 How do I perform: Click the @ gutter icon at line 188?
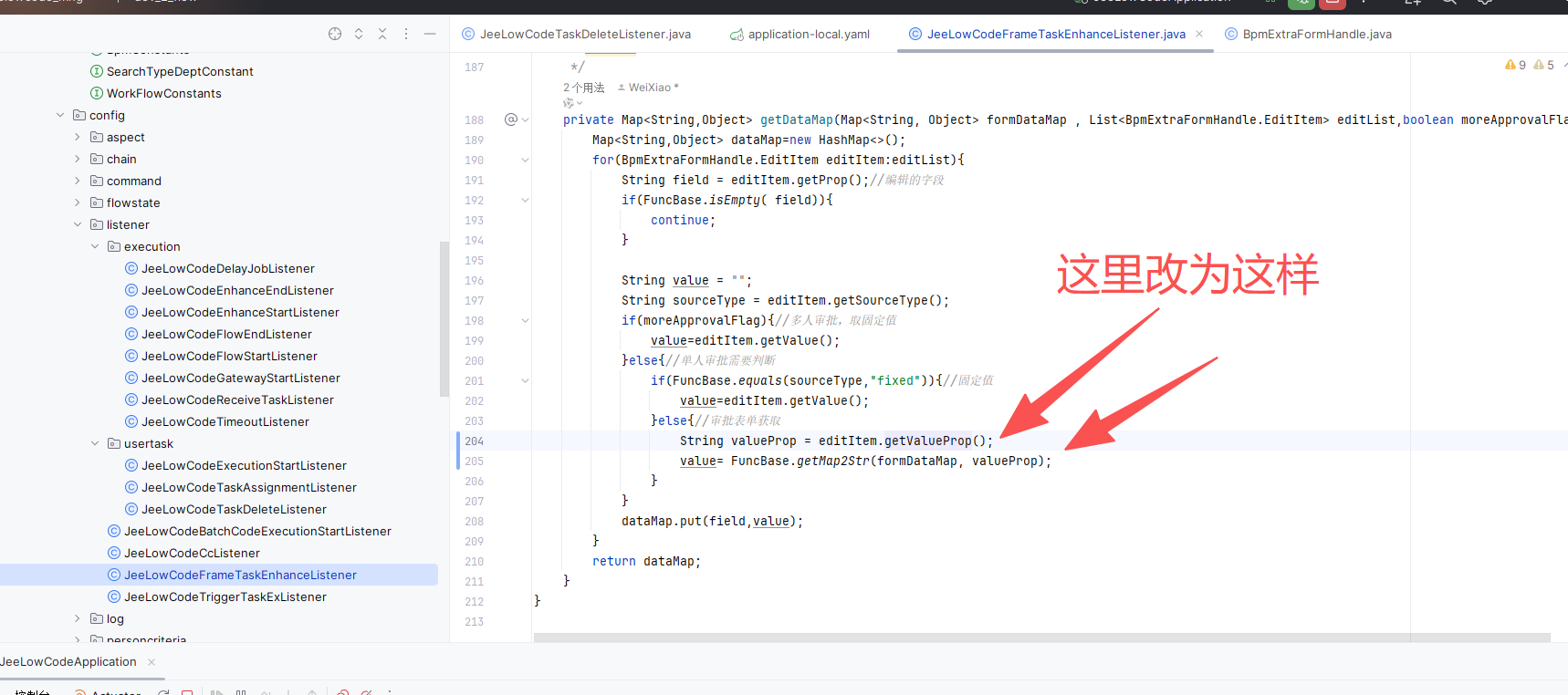[511, 119]
